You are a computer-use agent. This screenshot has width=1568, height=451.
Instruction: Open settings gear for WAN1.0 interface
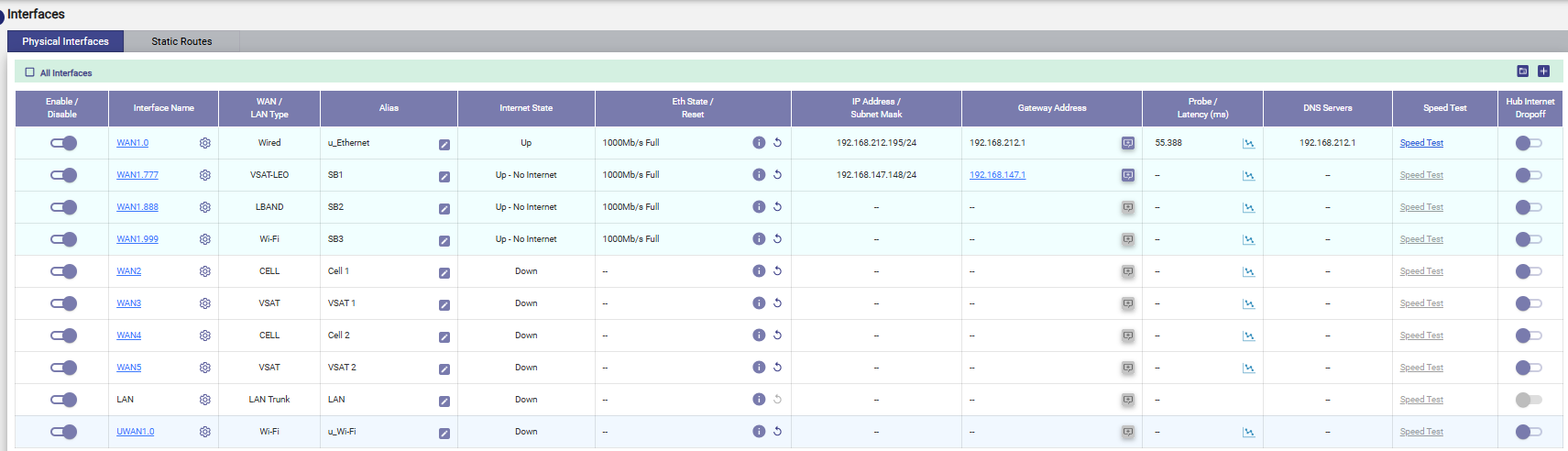pos(205,143)
